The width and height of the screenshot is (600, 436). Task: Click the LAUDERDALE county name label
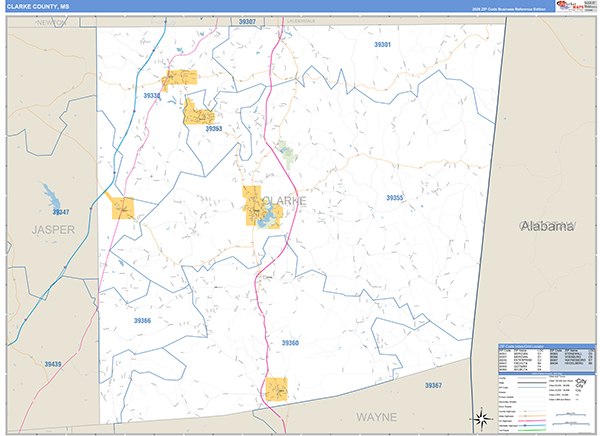(301, 21)
